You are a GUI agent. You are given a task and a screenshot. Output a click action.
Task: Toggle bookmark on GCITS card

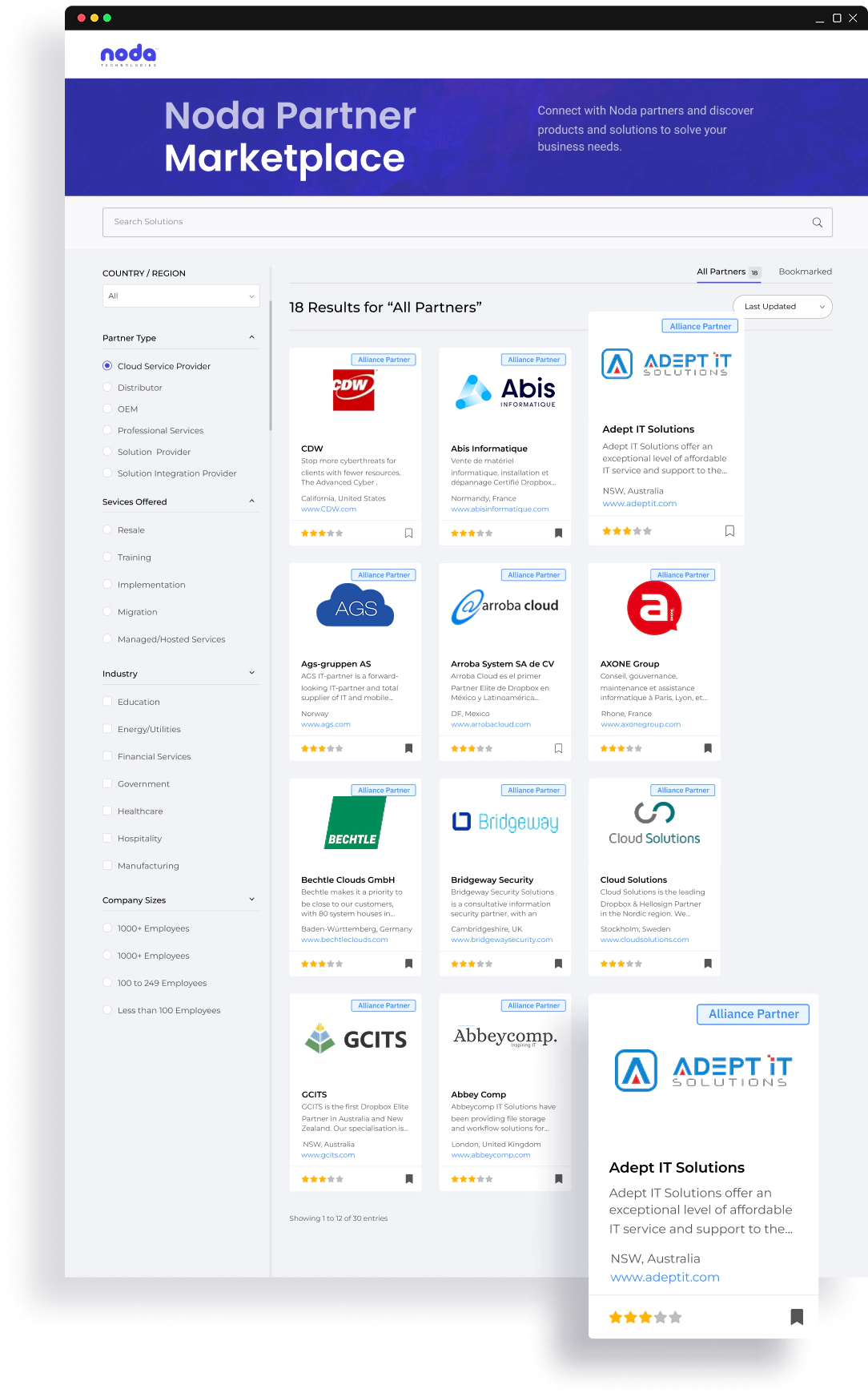pos(408,1179)
